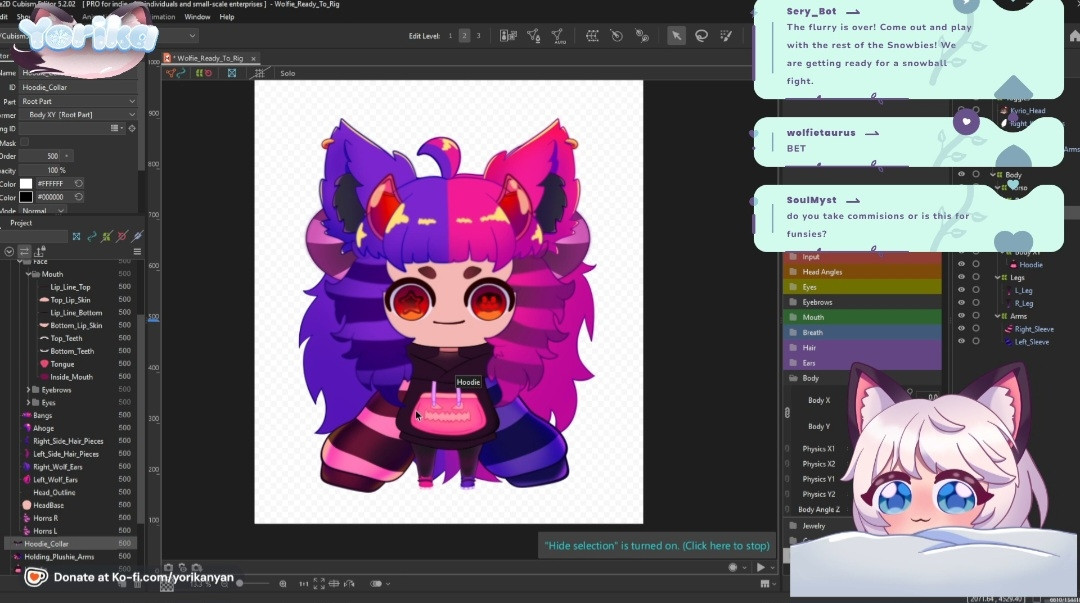Click the green crossed icon in the parts palette
Image resolution: width=1080 pixels, height=603 pixels.
coord(107,236)
